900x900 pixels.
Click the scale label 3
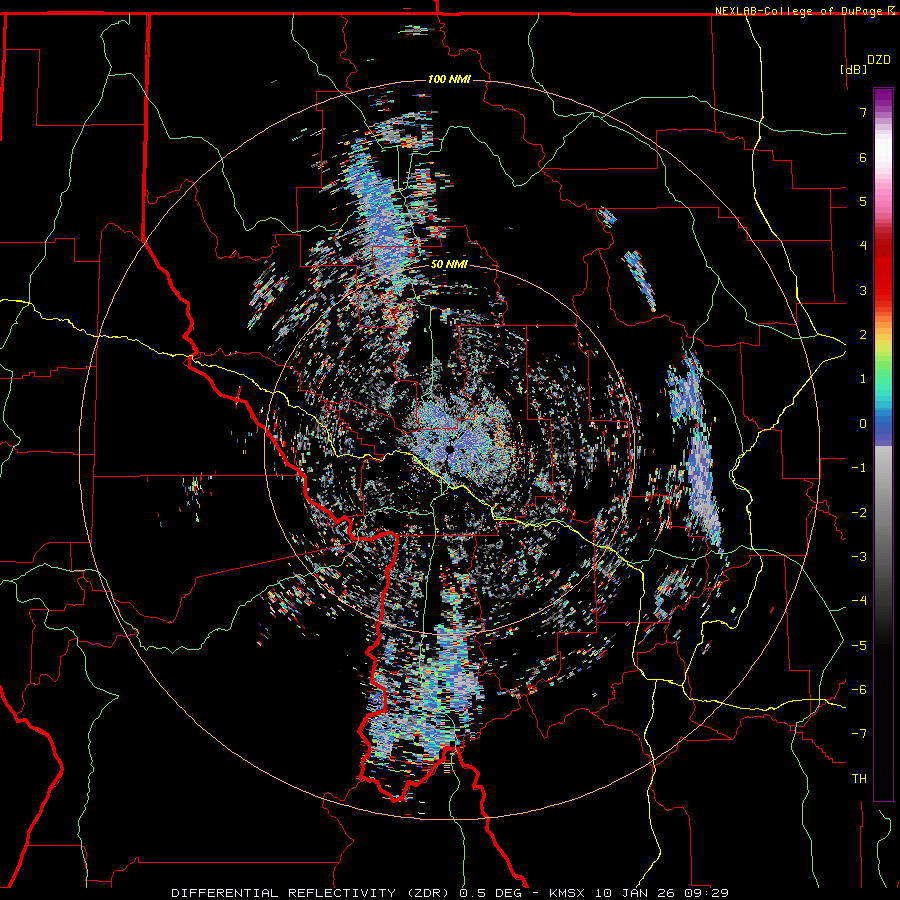point(863,290)
